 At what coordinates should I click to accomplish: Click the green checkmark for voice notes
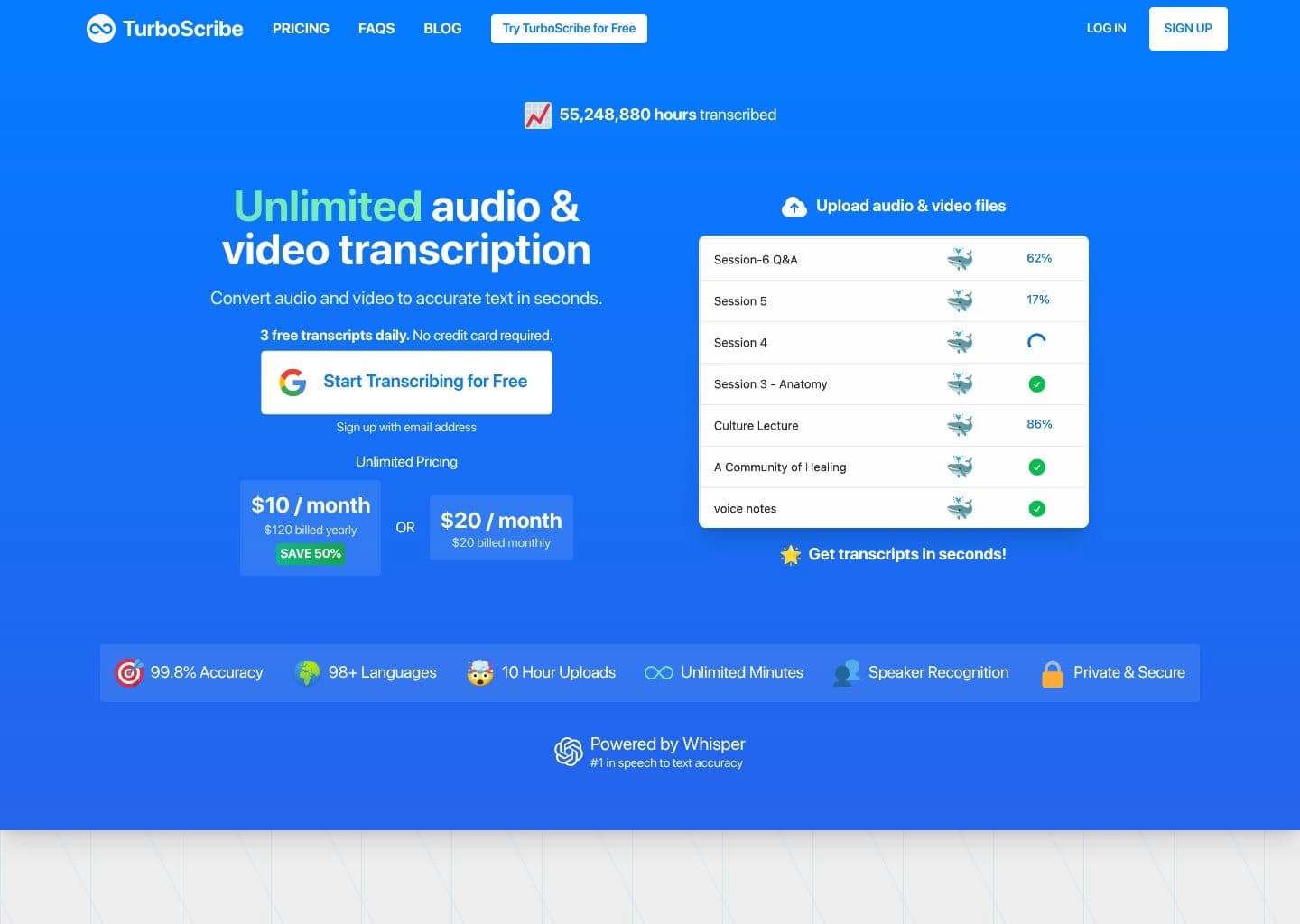1037,509
